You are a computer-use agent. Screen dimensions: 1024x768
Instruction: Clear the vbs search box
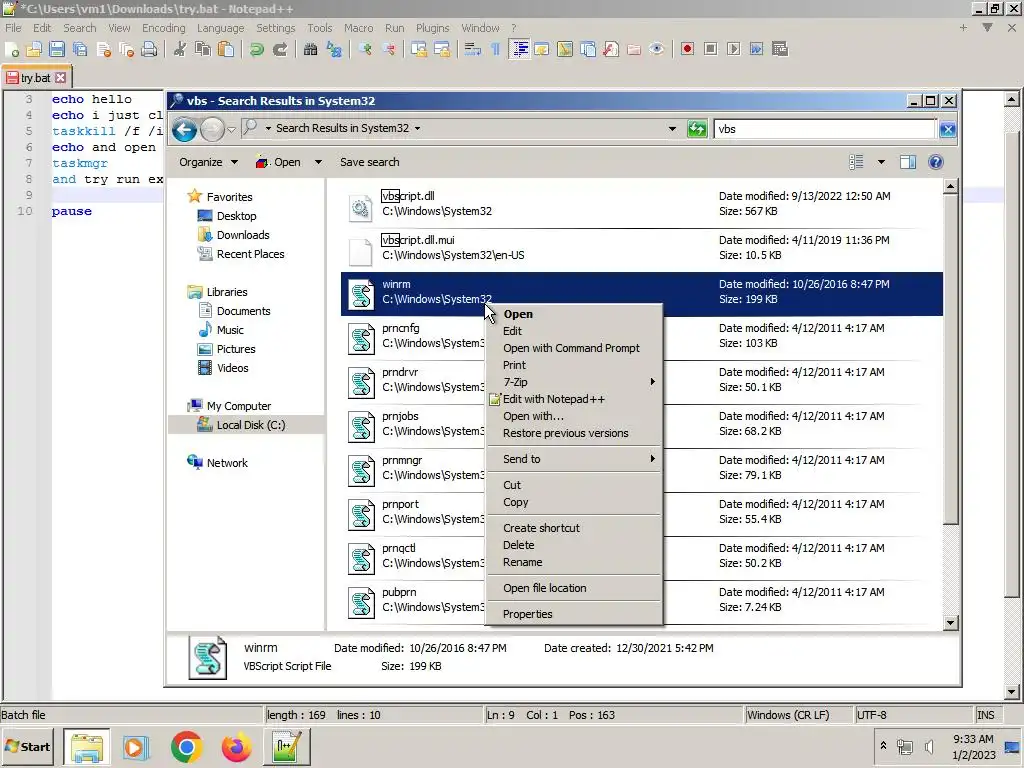click(948, 129)
